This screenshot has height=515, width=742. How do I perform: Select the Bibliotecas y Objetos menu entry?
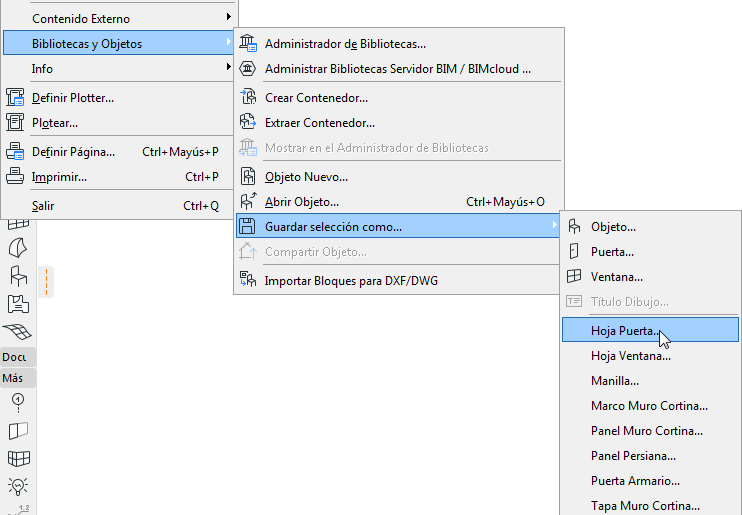click(x=118, y=43)
